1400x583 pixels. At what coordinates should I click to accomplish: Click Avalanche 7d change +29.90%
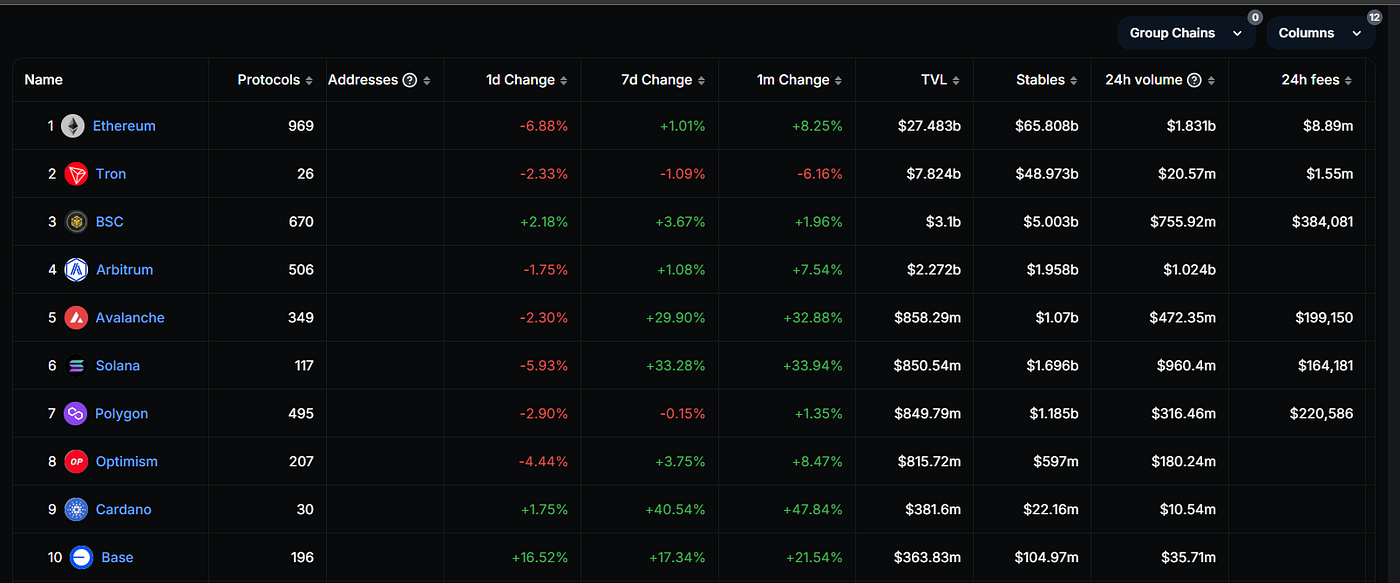tap(675, 318)
